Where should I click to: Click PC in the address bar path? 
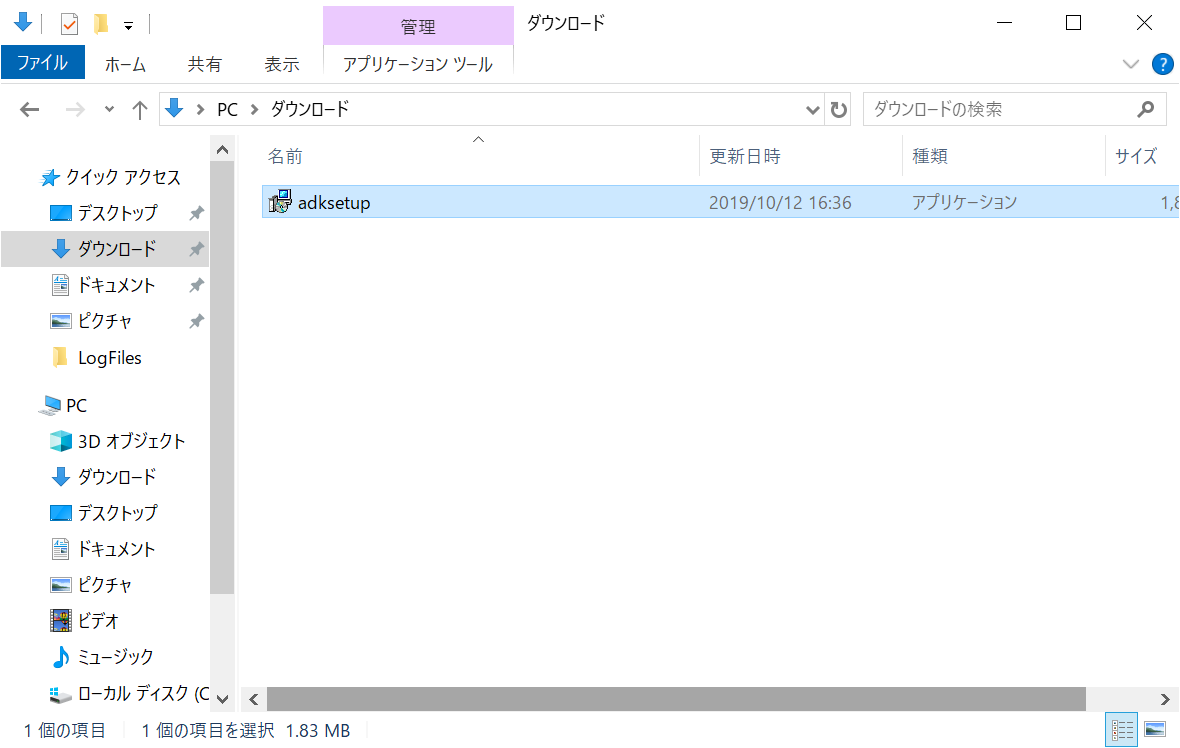(227, 110)
